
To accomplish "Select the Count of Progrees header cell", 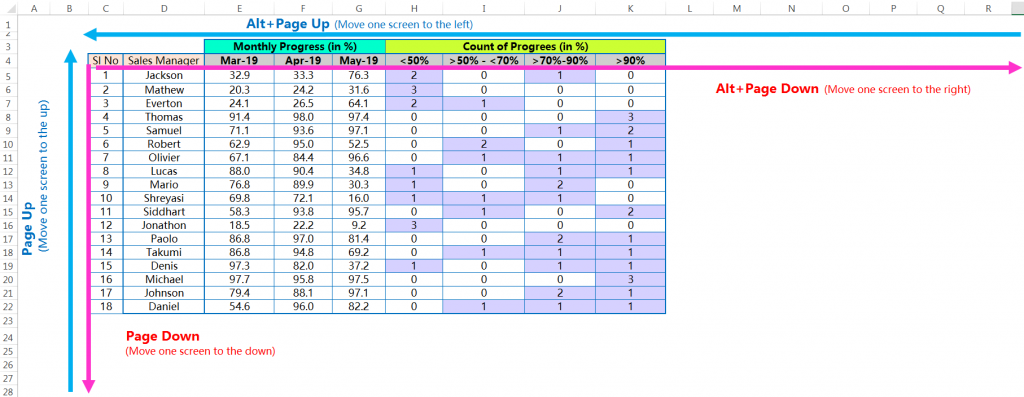I will pos(525,46).
